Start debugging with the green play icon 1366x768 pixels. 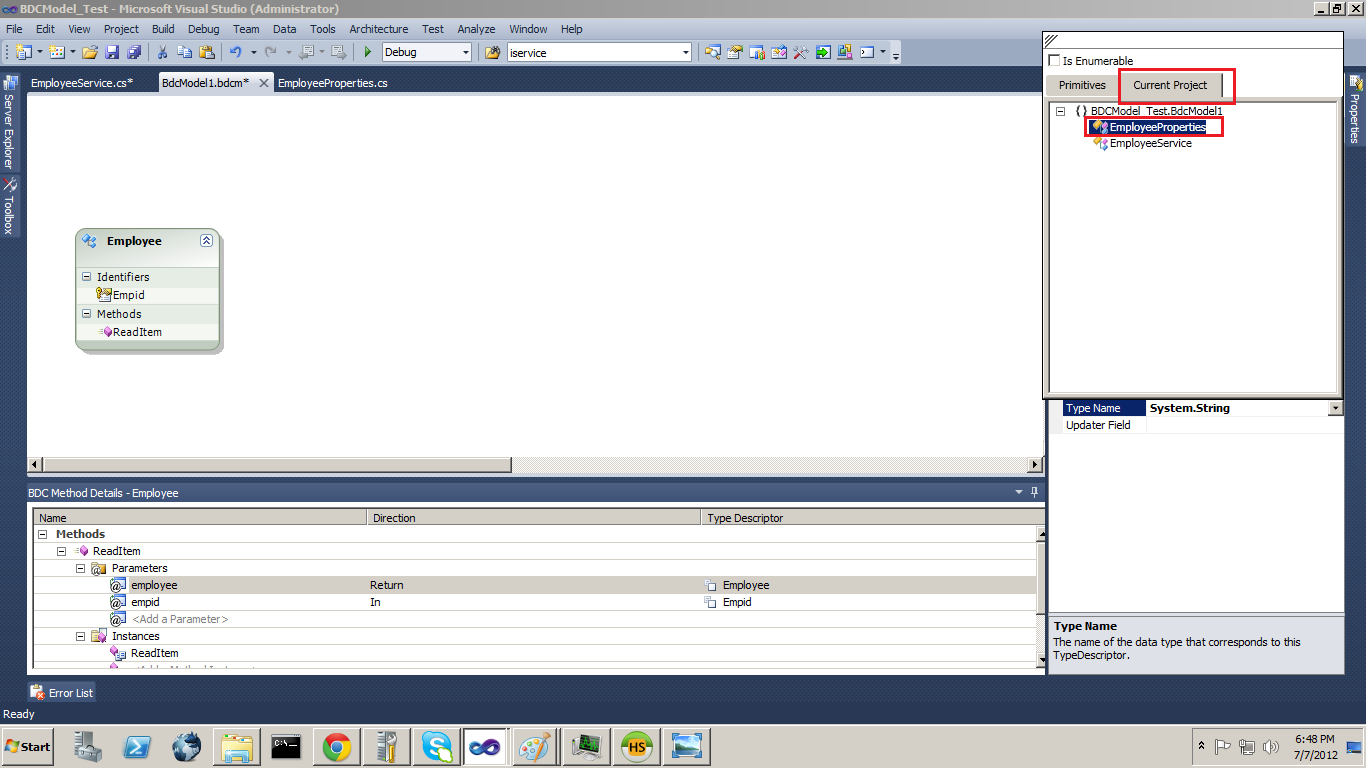[x=367, y=52]
